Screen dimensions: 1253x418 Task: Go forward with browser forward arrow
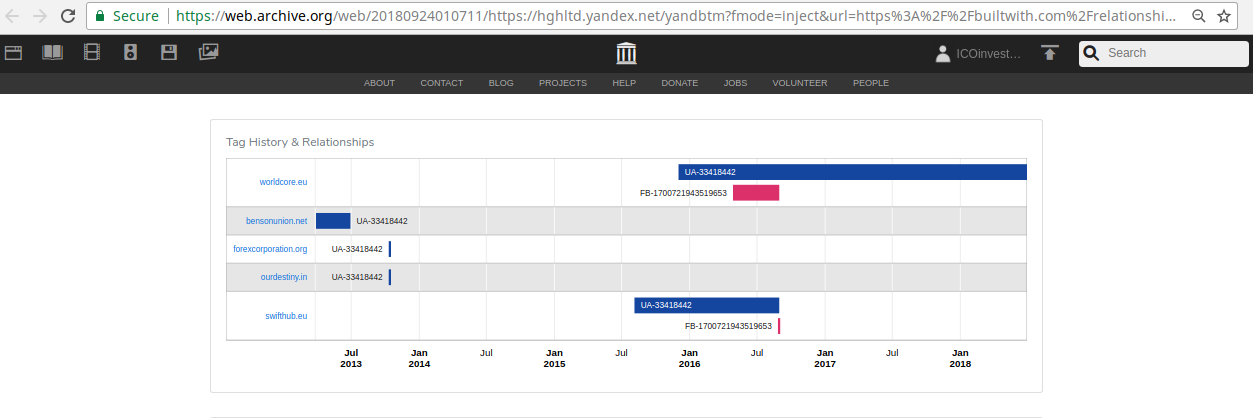40,17
